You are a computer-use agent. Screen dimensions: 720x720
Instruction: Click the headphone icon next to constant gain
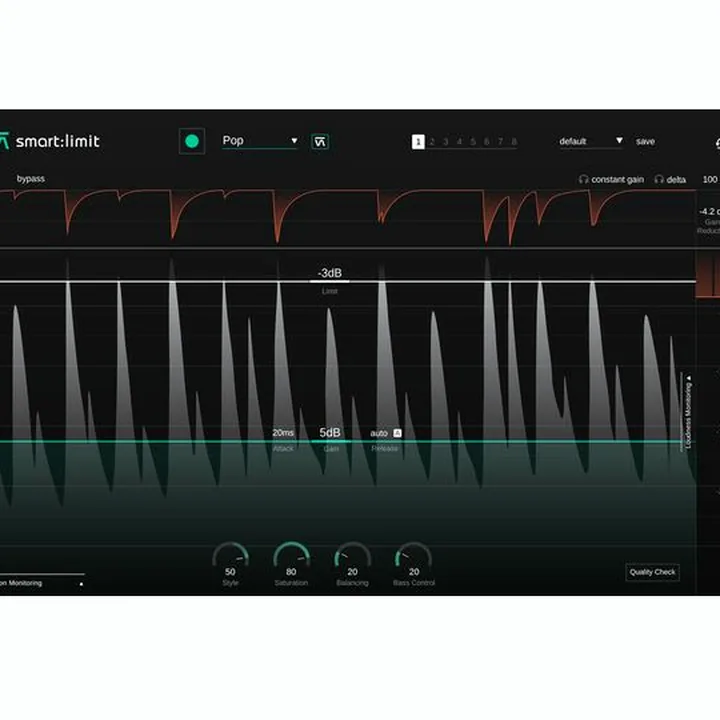pos(584,179)
